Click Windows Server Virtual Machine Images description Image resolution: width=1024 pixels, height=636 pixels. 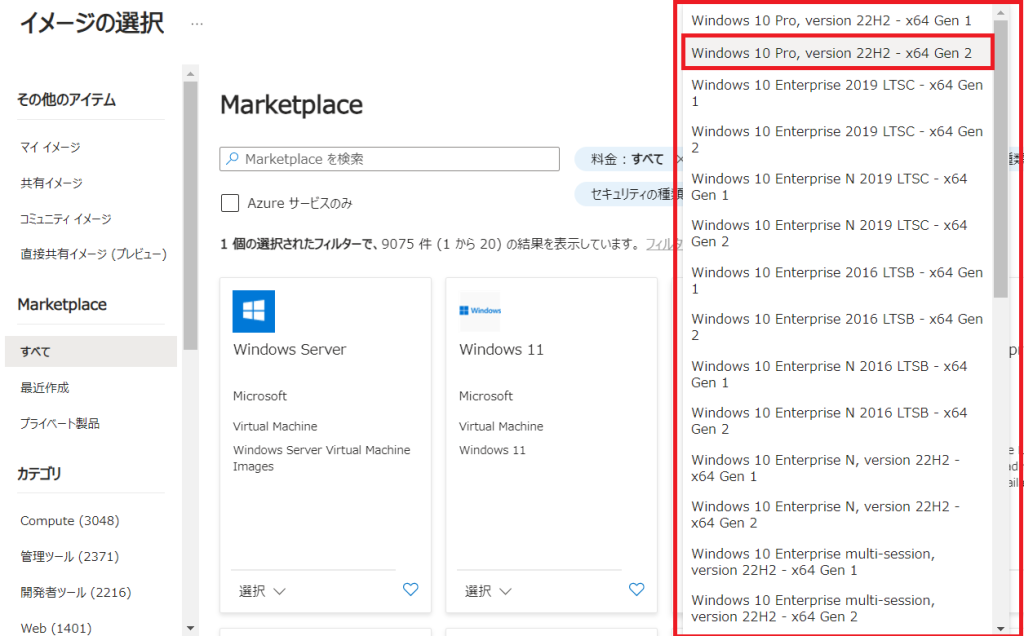(x=321, y=458)
